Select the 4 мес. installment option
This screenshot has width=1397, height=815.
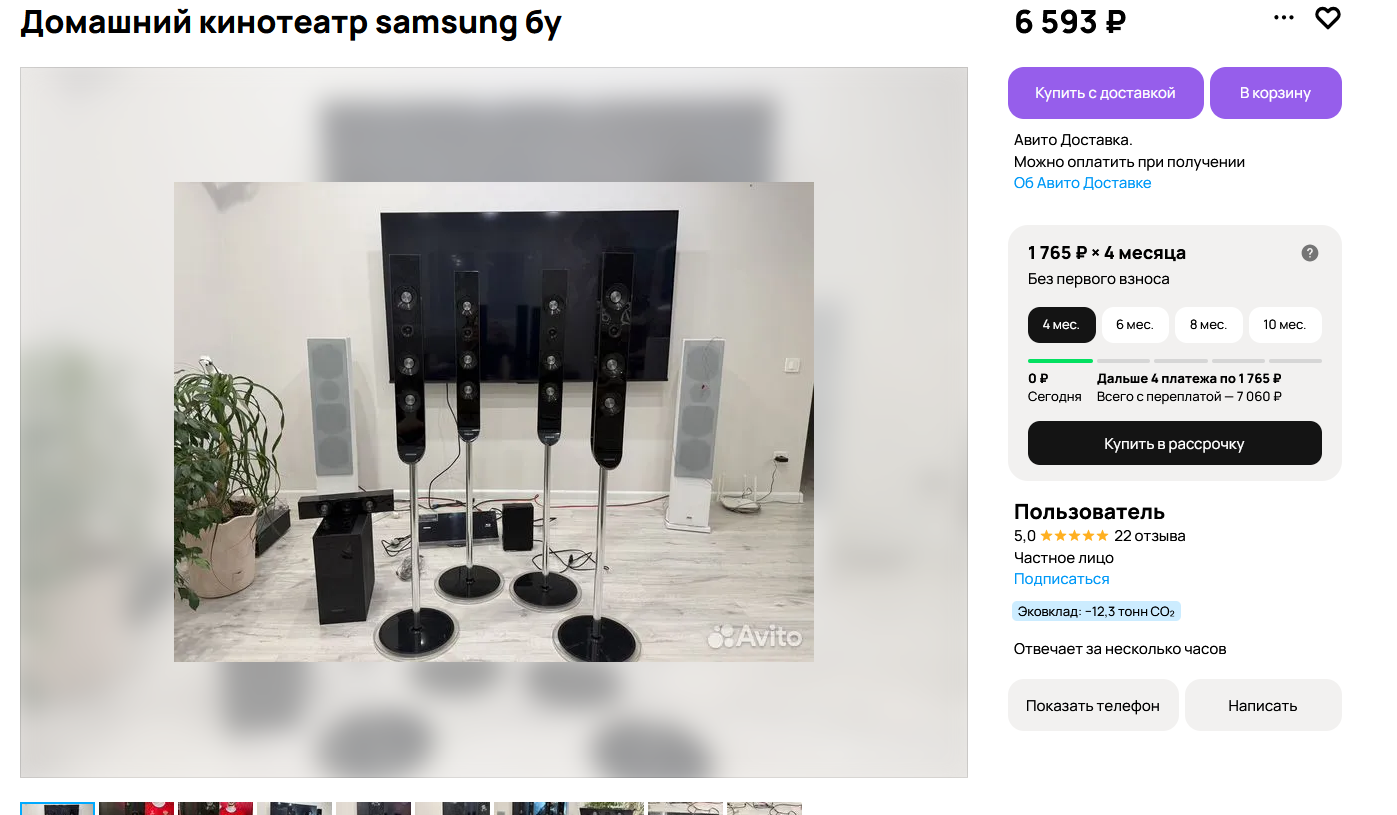tap(1062, 325)
